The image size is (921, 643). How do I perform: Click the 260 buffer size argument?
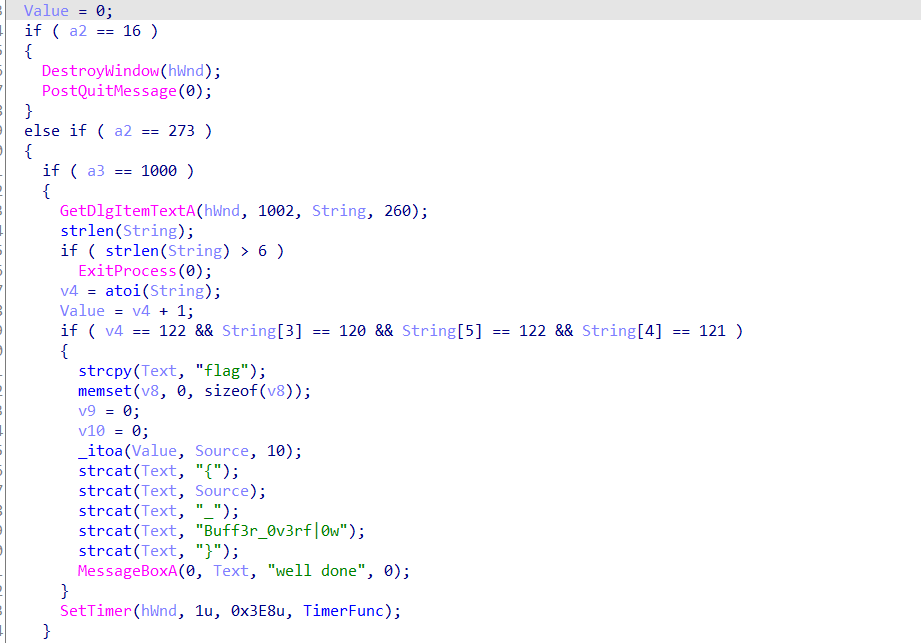398,211
